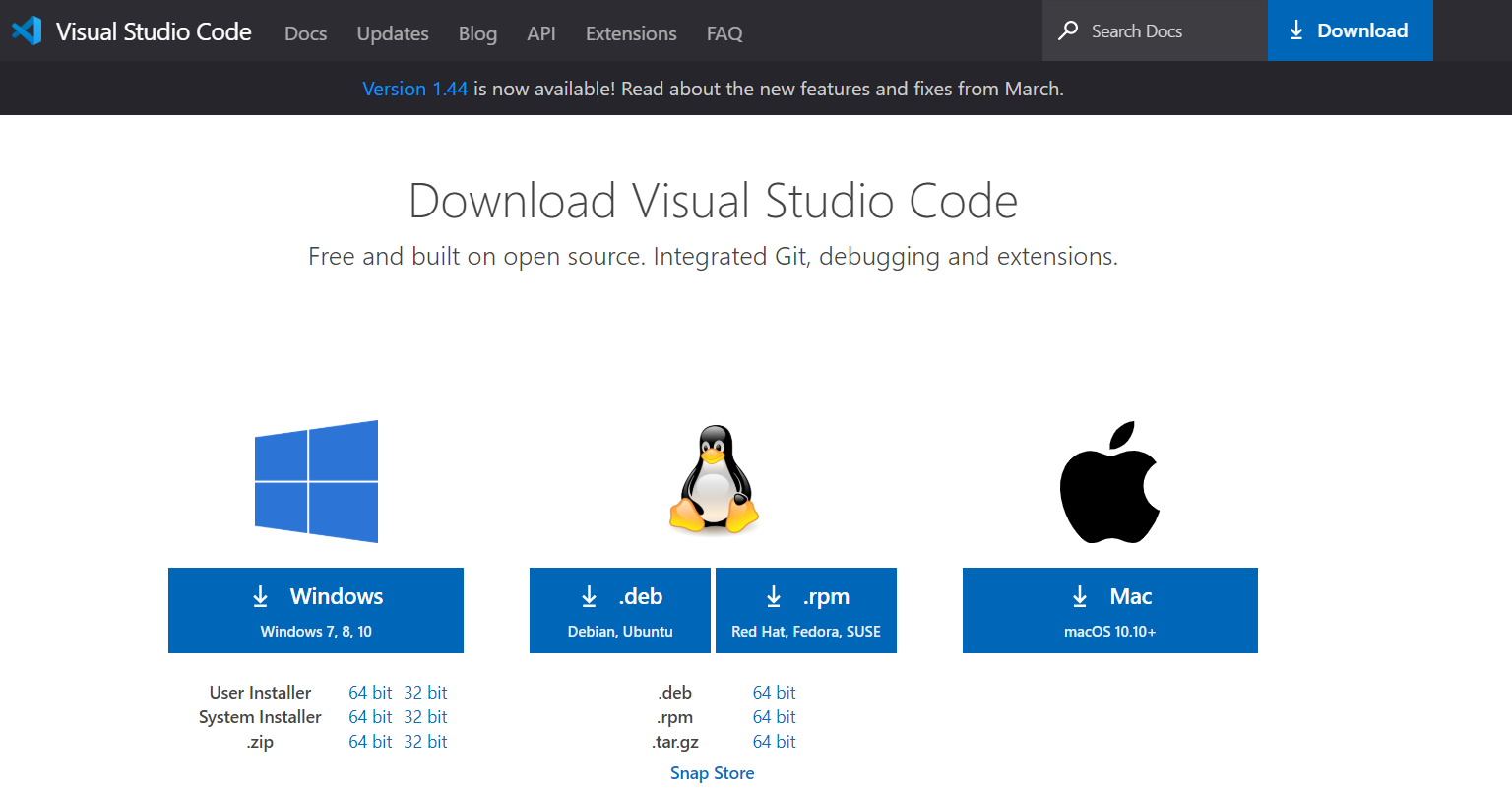Open the Docs menu item

click(x=305, y=33)
